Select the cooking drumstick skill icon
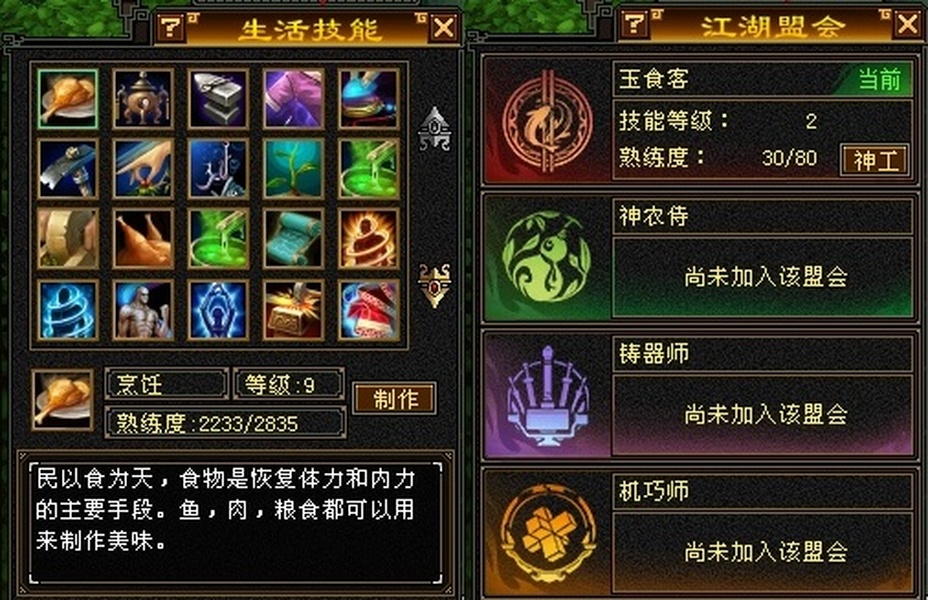 (x=67, y=99)
